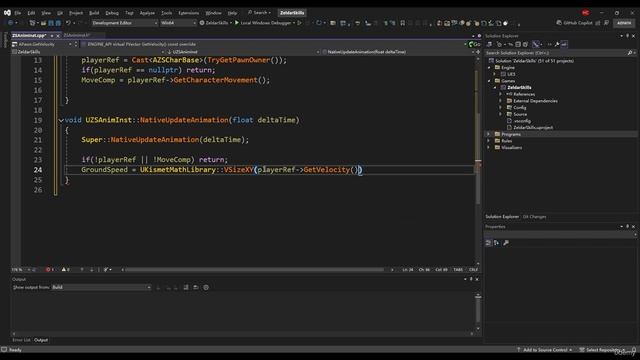
Task: Expand the References node
Action: click(501, 94)
